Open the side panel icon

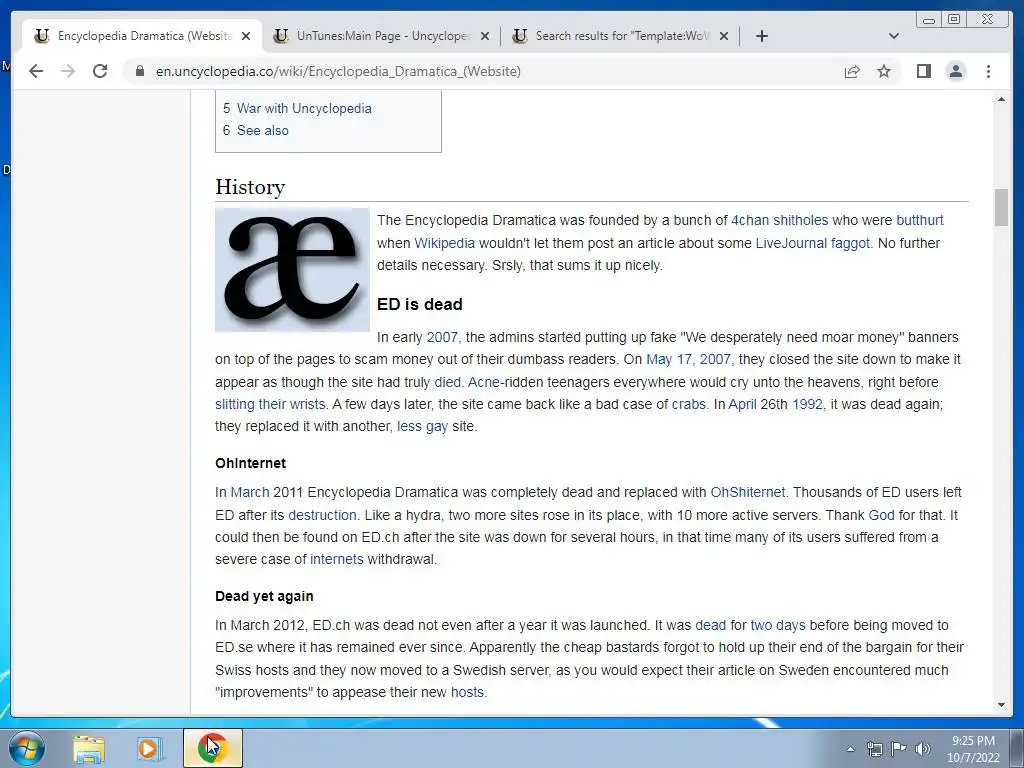point(923,71)
